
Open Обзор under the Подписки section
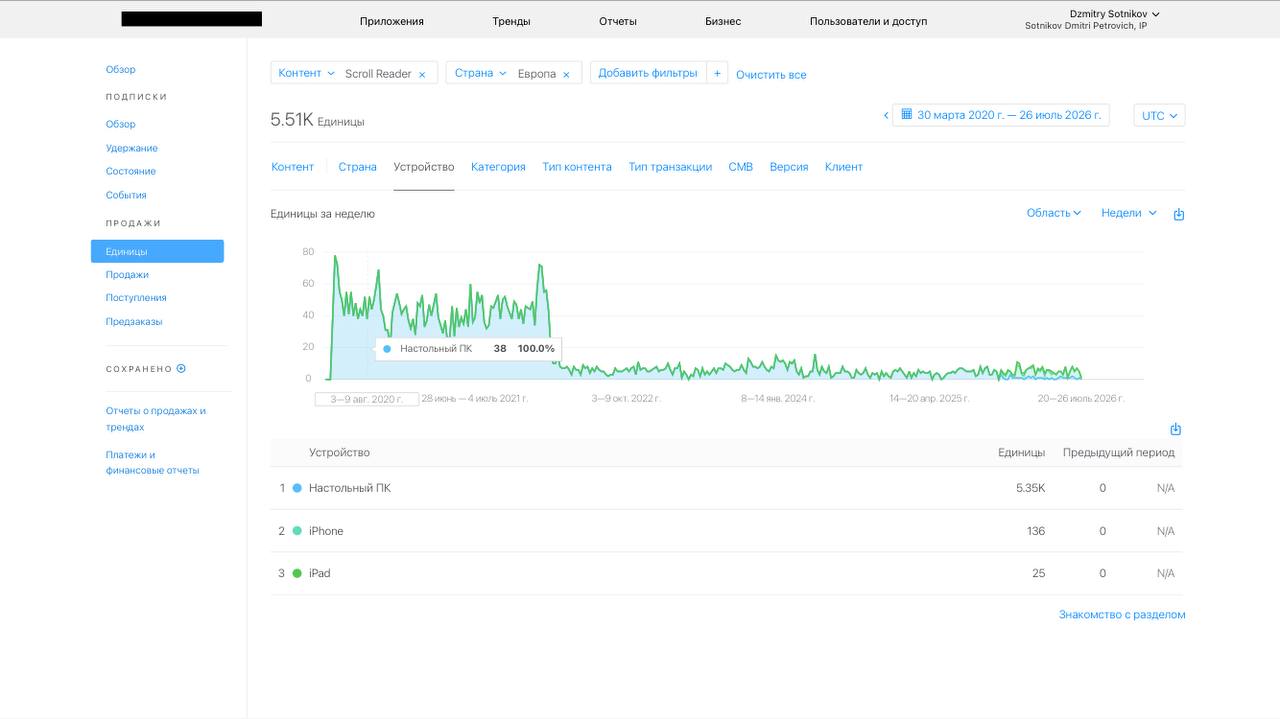pos(121,124)
